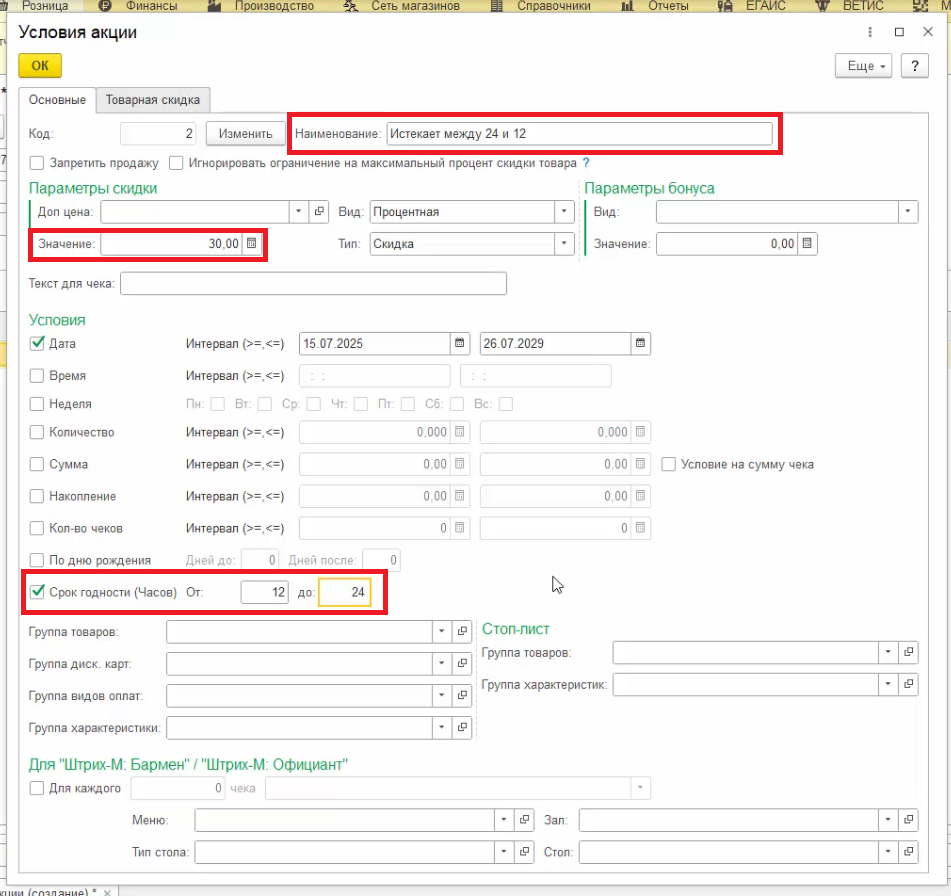
Task: Click open-form icon next to Доп цена
Action: (x=320, y=212)
